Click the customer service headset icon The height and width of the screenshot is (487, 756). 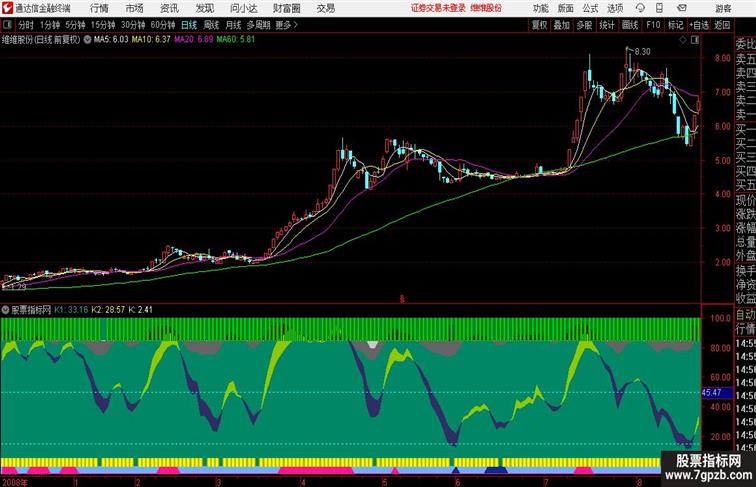(x=640, y=8)
